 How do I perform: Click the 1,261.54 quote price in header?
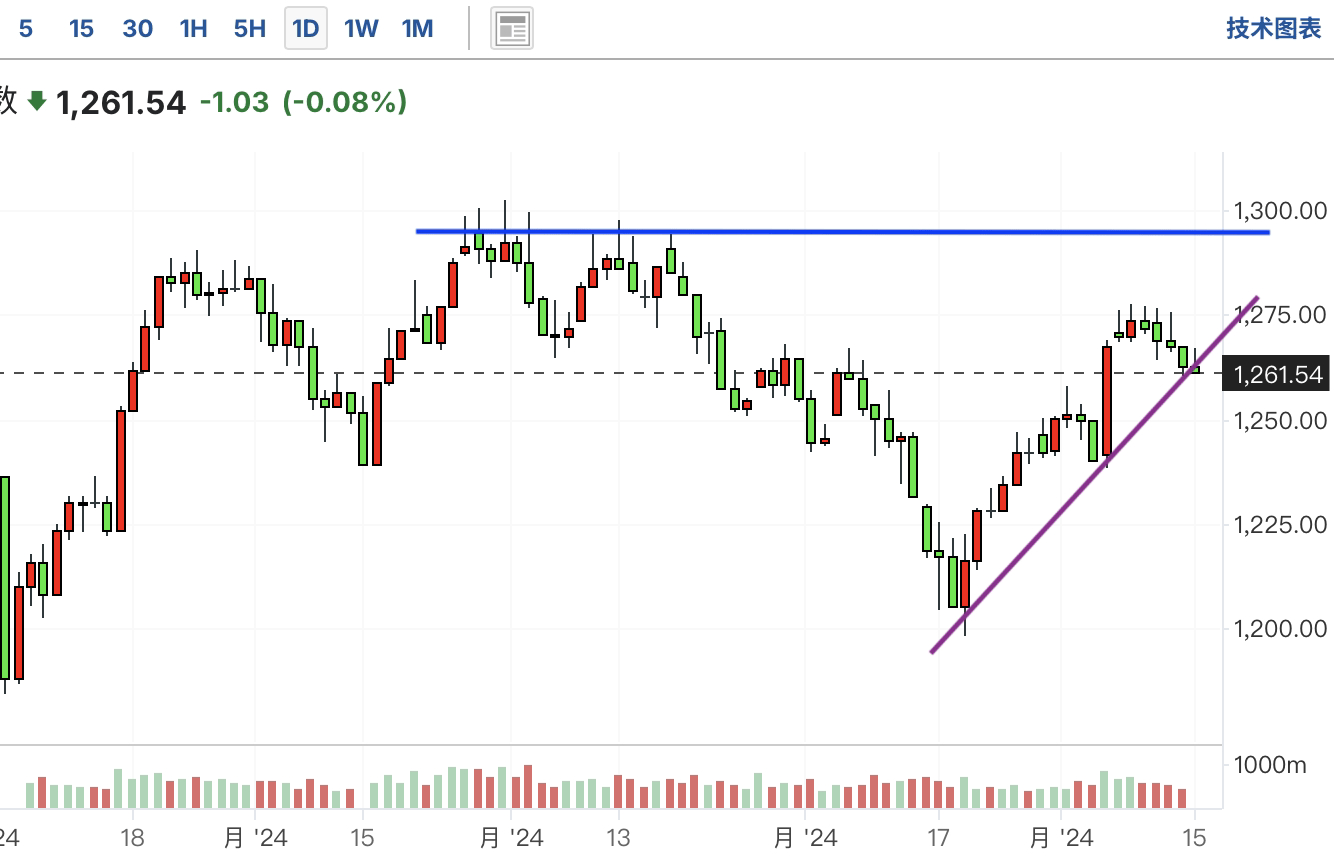(x=121, y=102)
